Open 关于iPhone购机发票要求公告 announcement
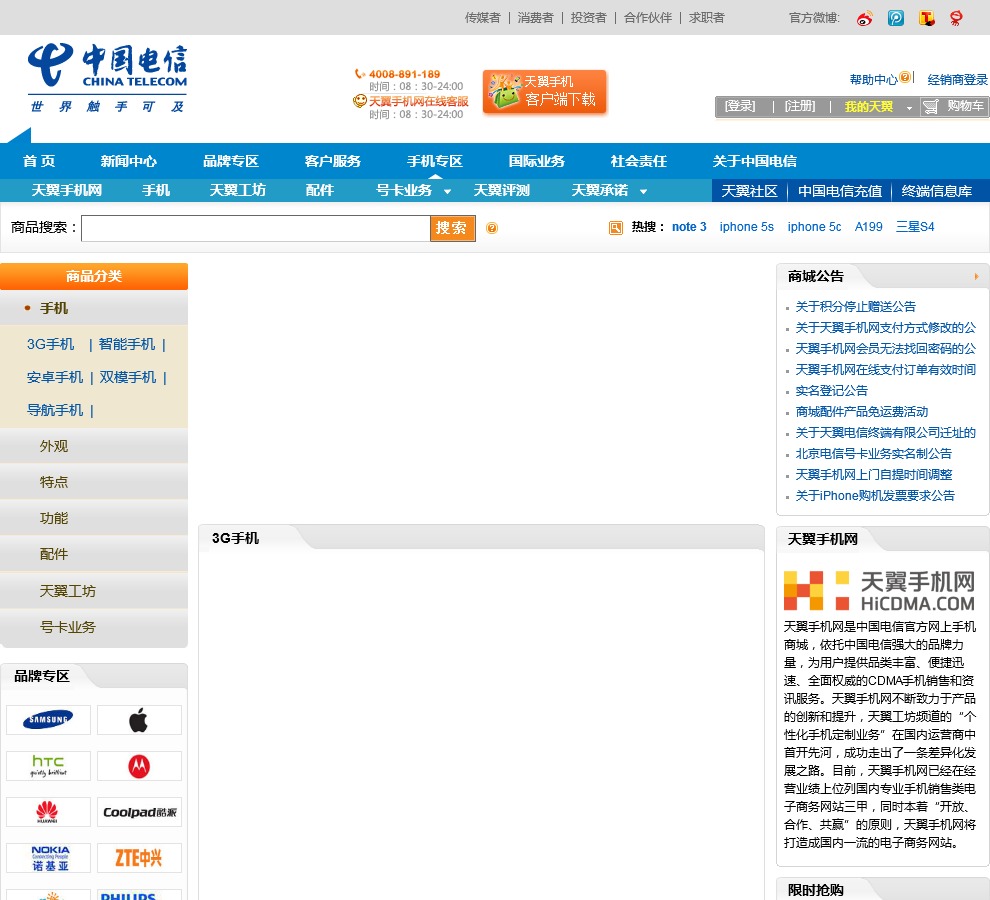The height and width of the screenshot is (900, 990). pyautogui.click(x=874, y=496)
